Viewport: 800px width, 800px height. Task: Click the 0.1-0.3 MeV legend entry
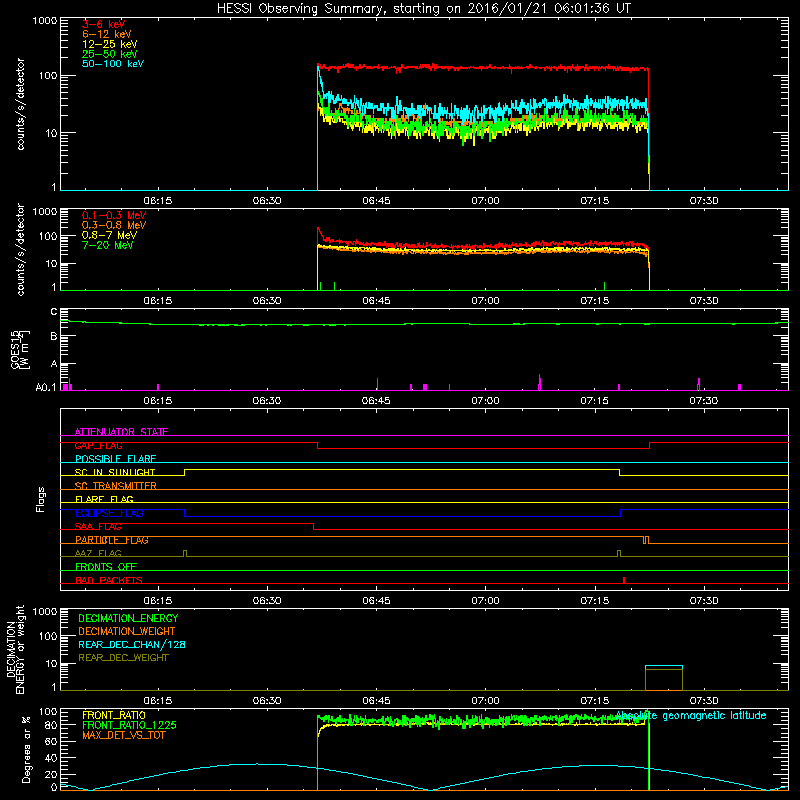114,215
